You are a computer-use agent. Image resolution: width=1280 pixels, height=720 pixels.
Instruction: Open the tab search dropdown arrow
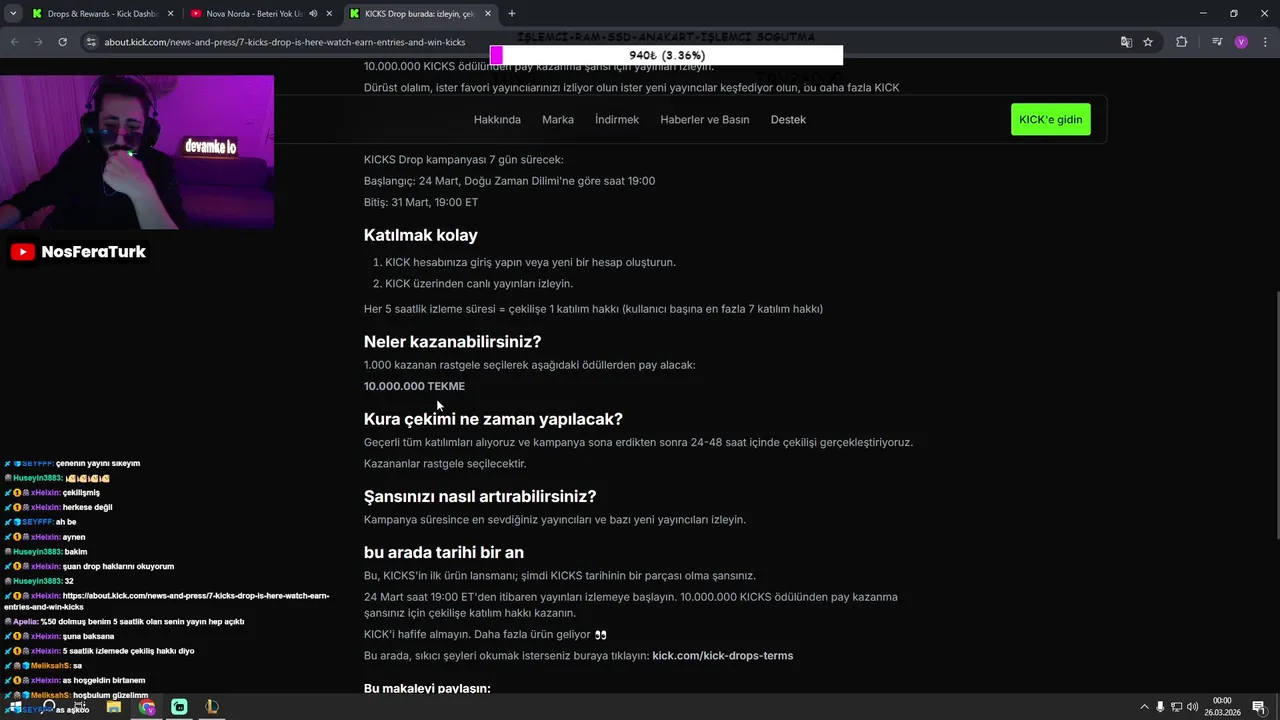[13, 14]
